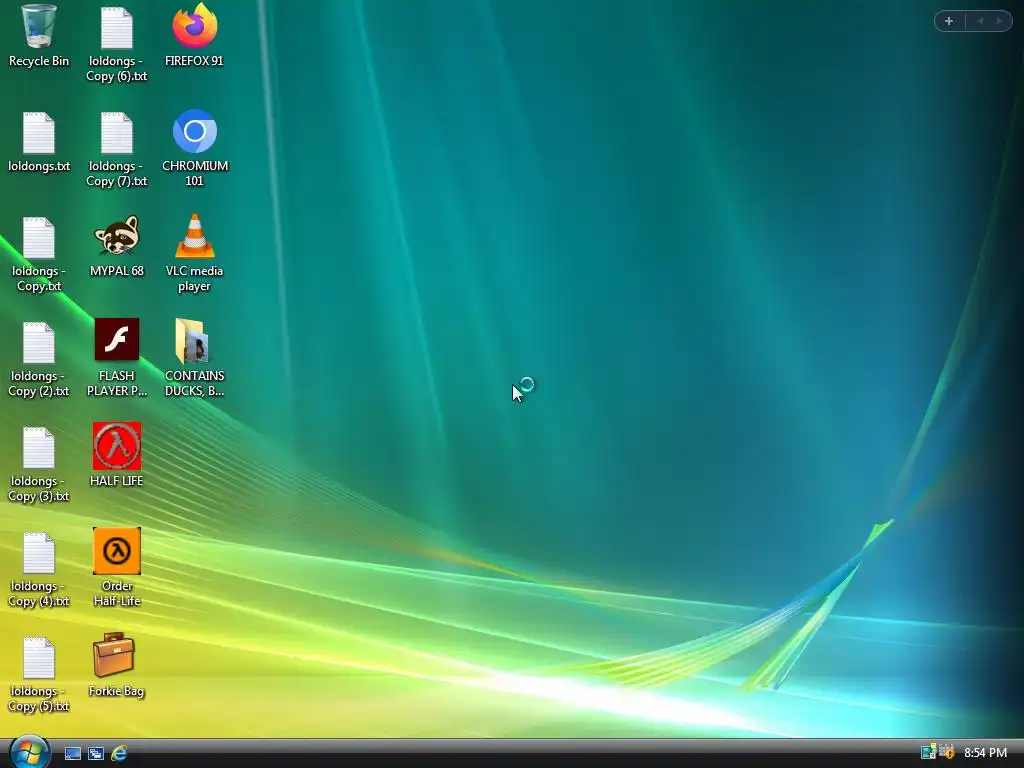Select the loldongs - Copy (2).txt file
Screen dimensions: 1024x768
tap(39, 359)
